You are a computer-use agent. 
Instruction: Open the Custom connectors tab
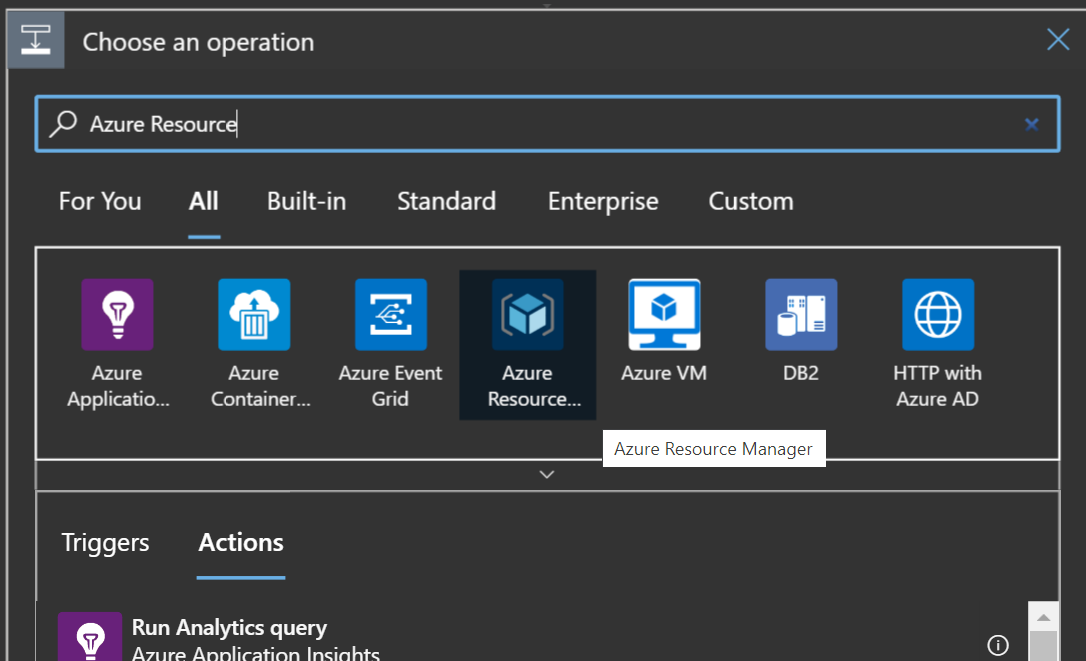750,201
